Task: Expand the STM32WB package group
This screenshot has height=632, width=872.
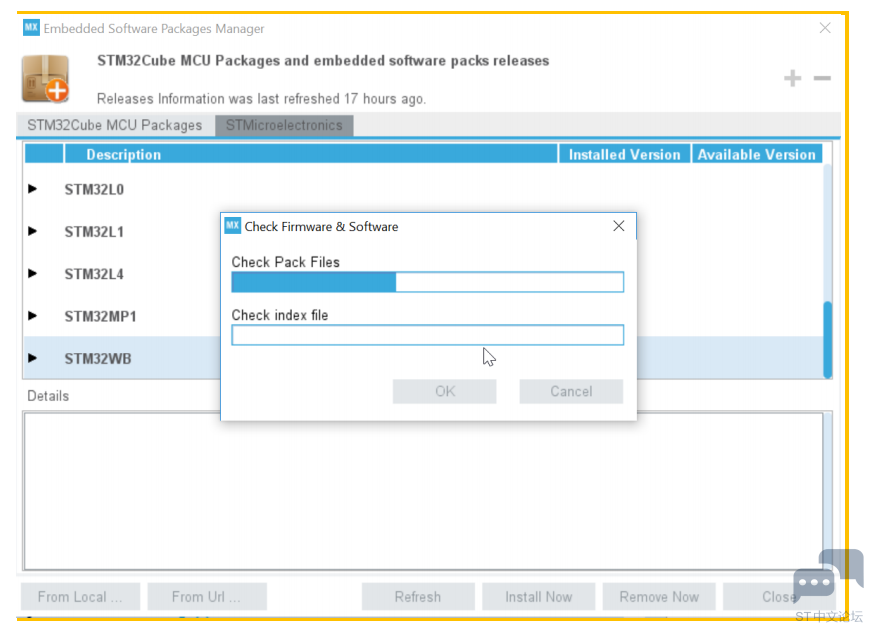Action: [x=33, y=358]
